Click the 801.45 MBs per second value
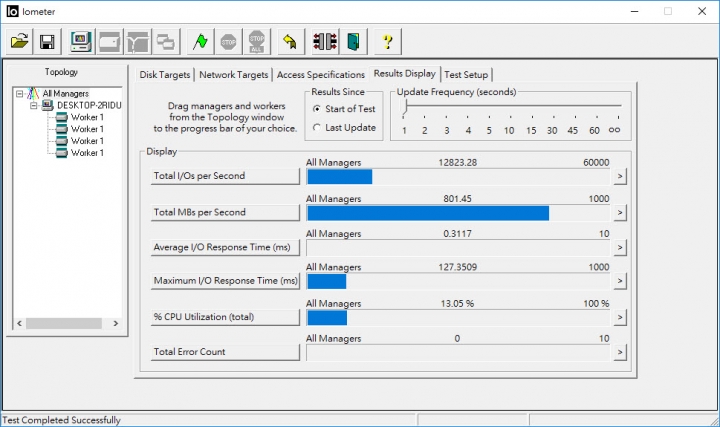This screenshot has height=427, width=720. [x=457, y=199]
